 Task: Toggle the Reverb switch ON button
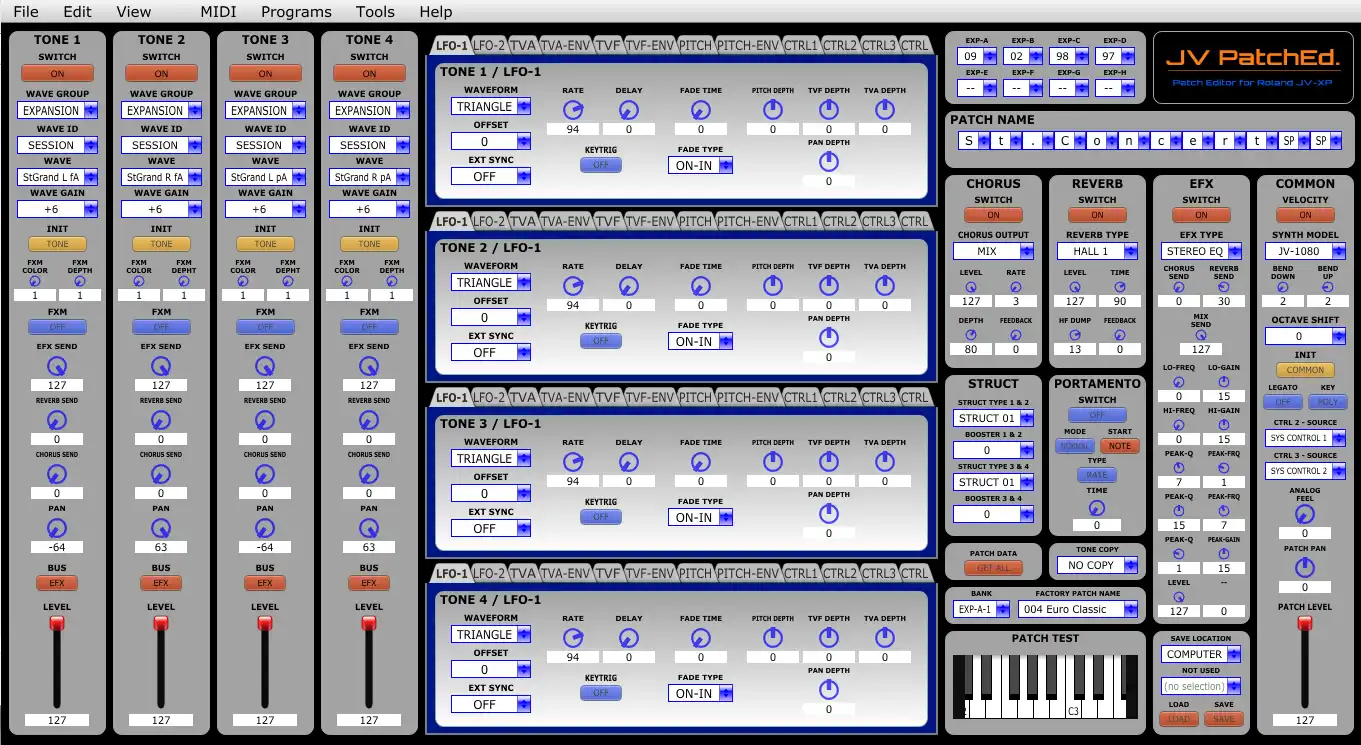click(1097, 215)
